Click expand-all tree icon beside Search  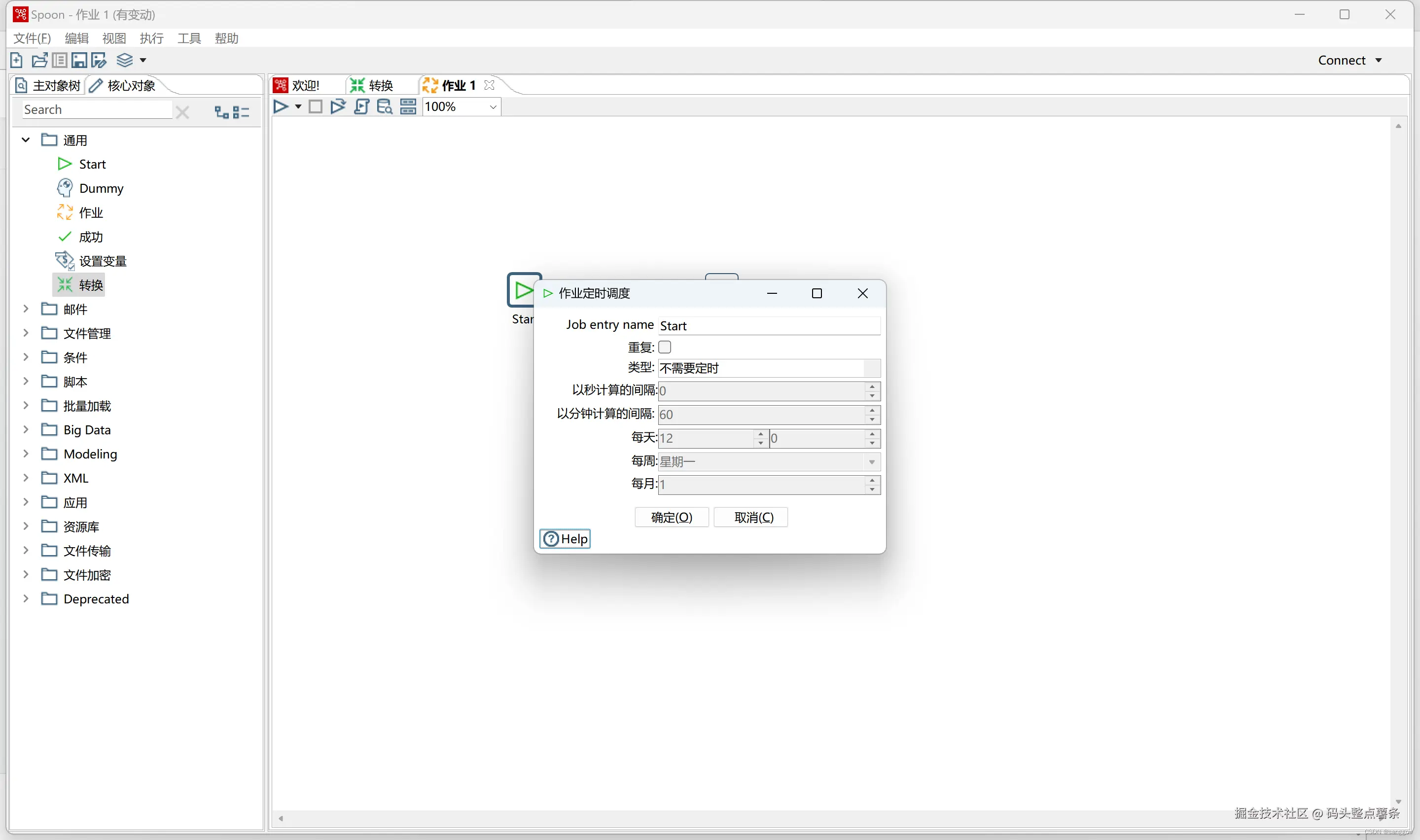[221, 112]
